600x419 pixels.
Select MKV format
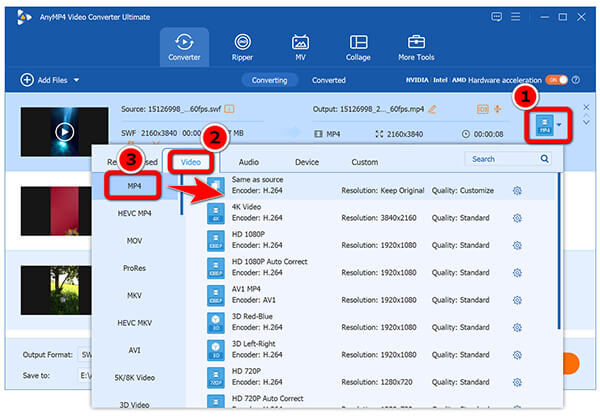[x=135, y=295]
